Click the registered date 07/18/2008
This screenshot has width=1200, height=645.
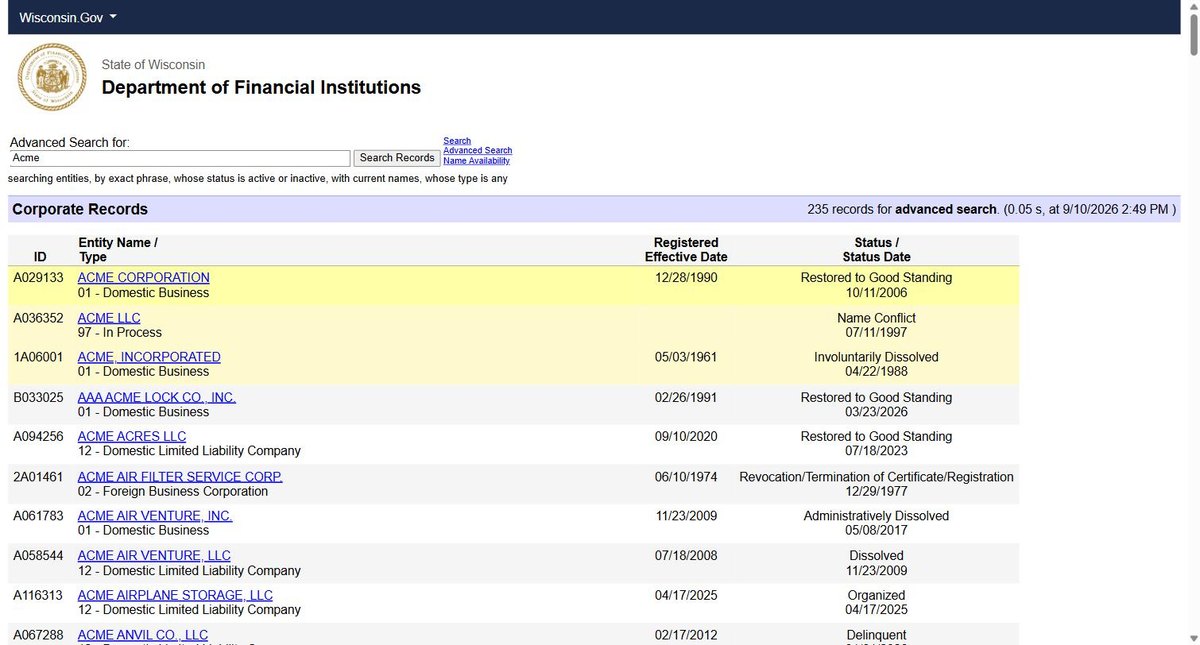(686, 556)
